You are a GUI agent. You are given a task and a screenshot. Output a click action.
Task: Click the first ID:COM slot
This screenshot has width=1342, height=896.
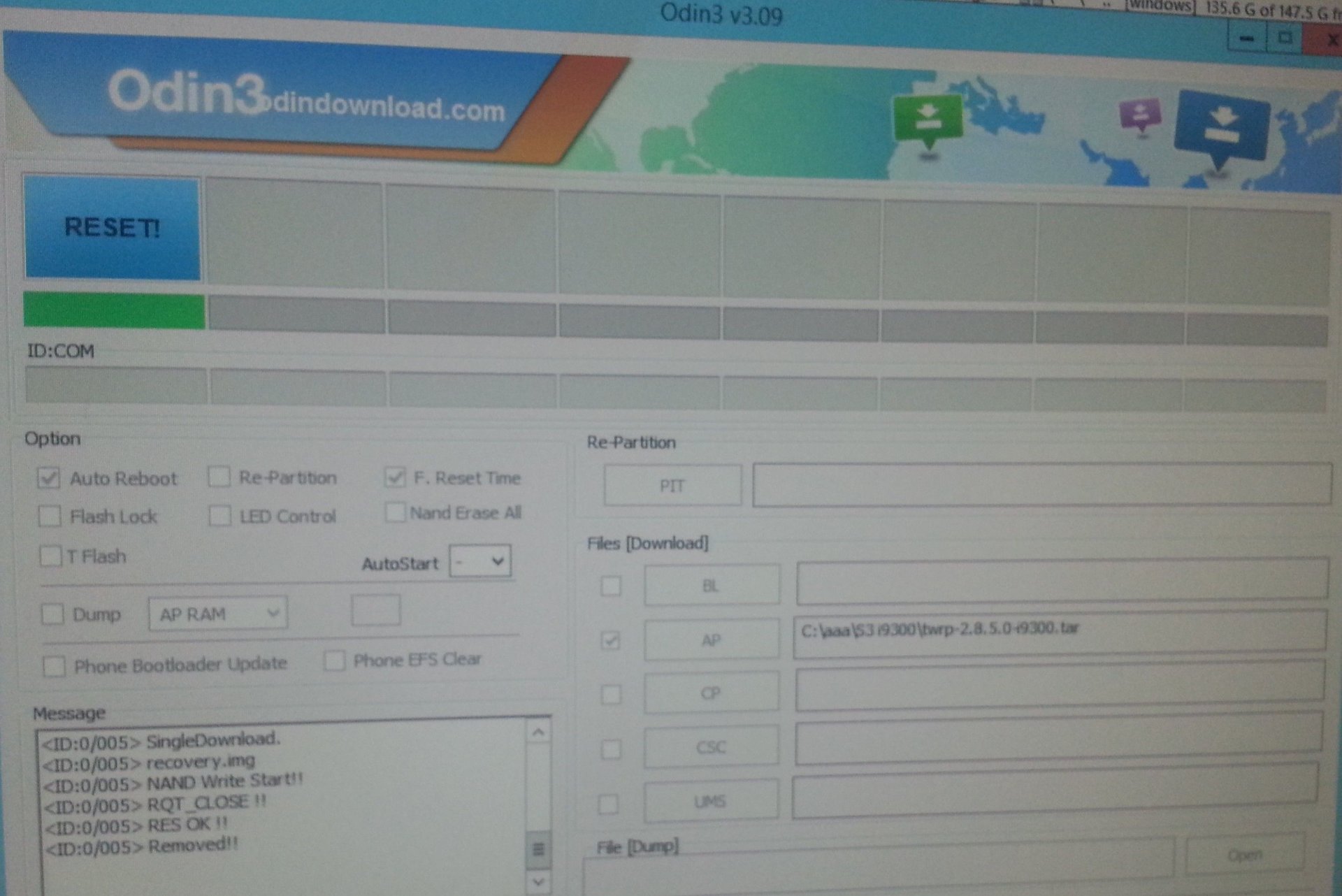[x=116, y=385]
